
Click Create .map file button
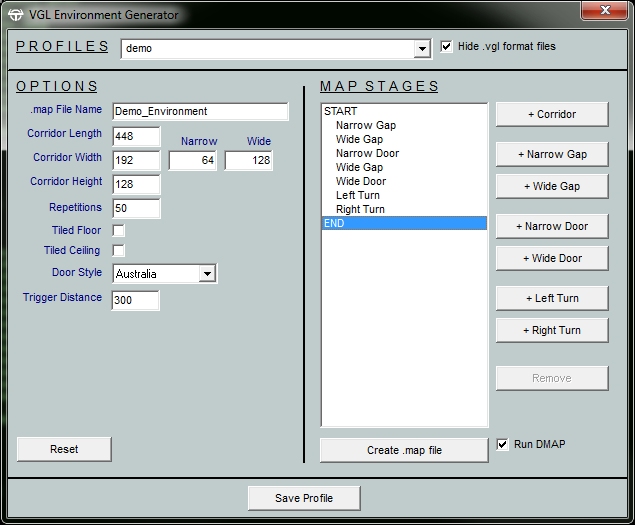404,450
